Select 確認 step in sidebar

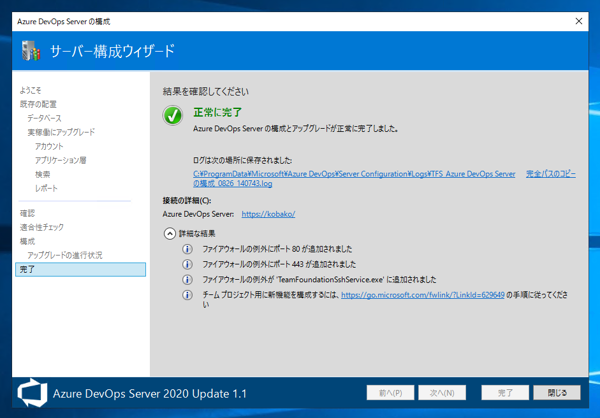coord(27,213)
